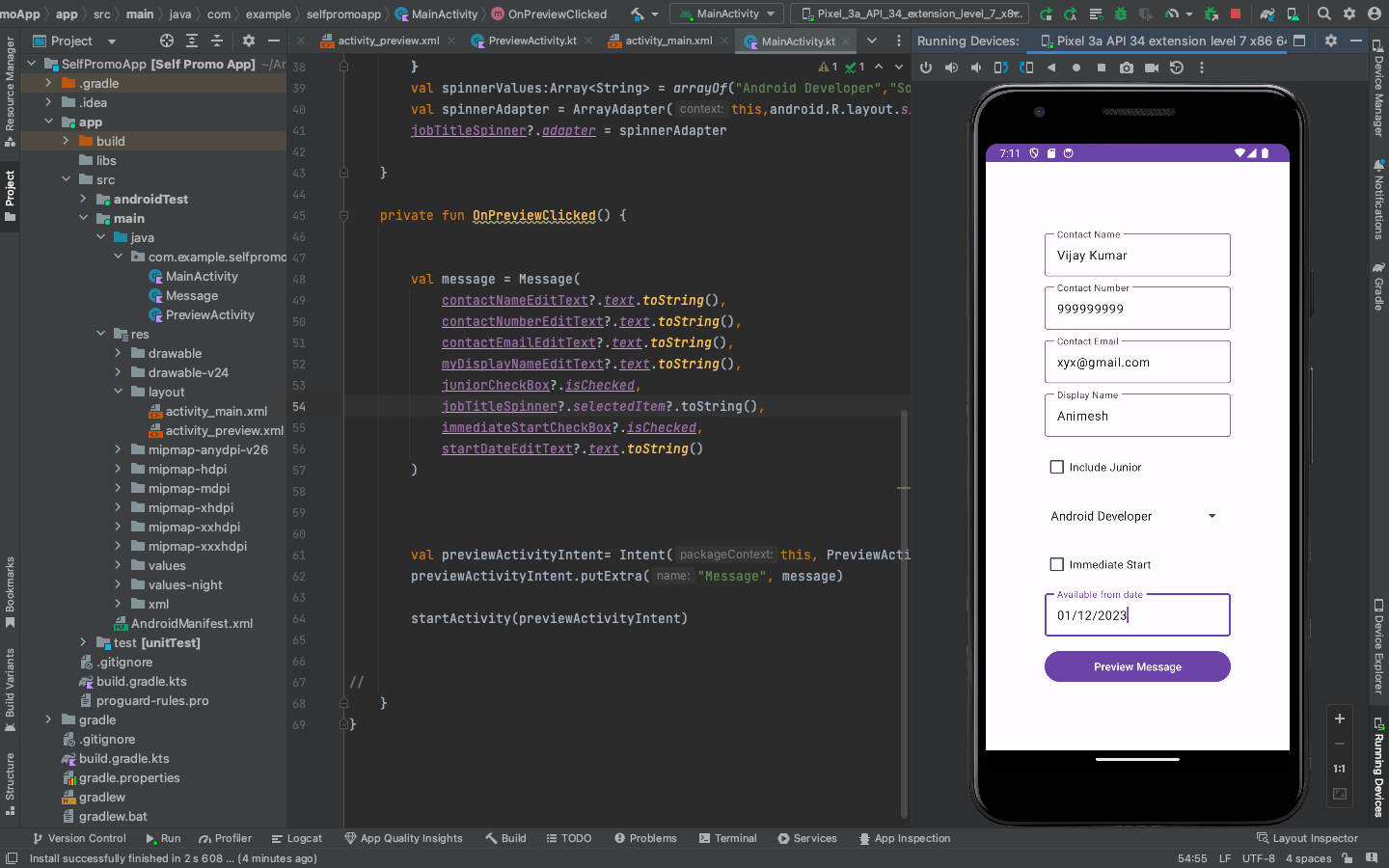1389x868 pixels.
Task: Click the Contact Name field
Action: 1137,255
